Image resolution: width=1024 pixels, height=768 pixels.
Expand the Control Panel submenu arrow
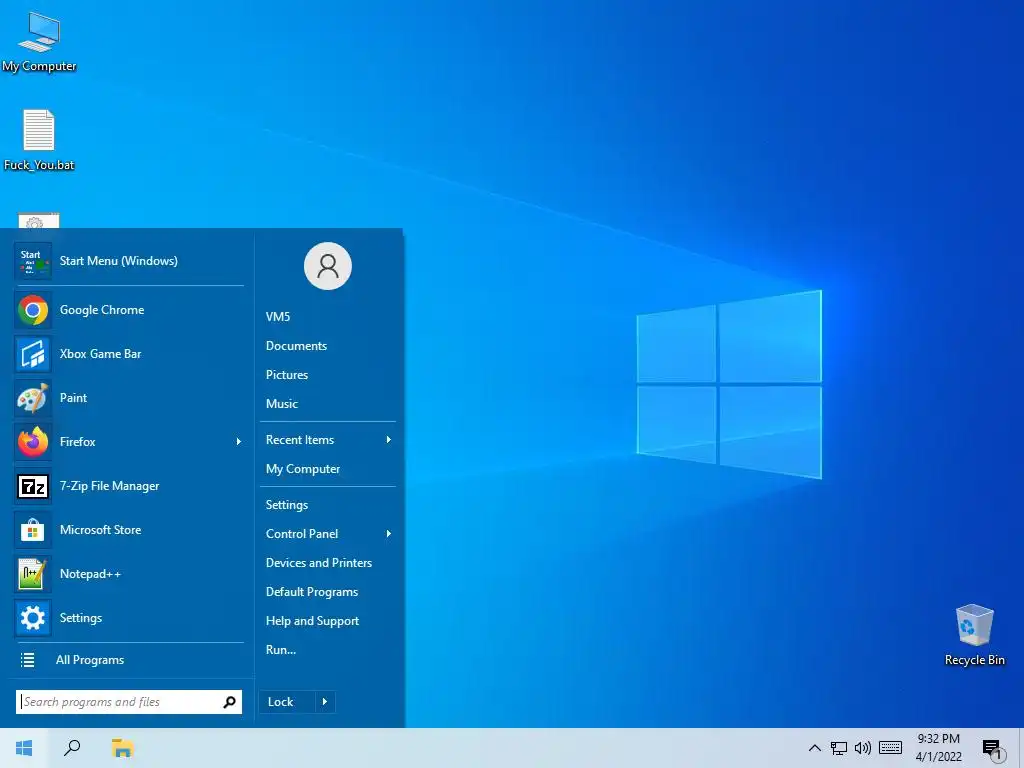[389, 534]
